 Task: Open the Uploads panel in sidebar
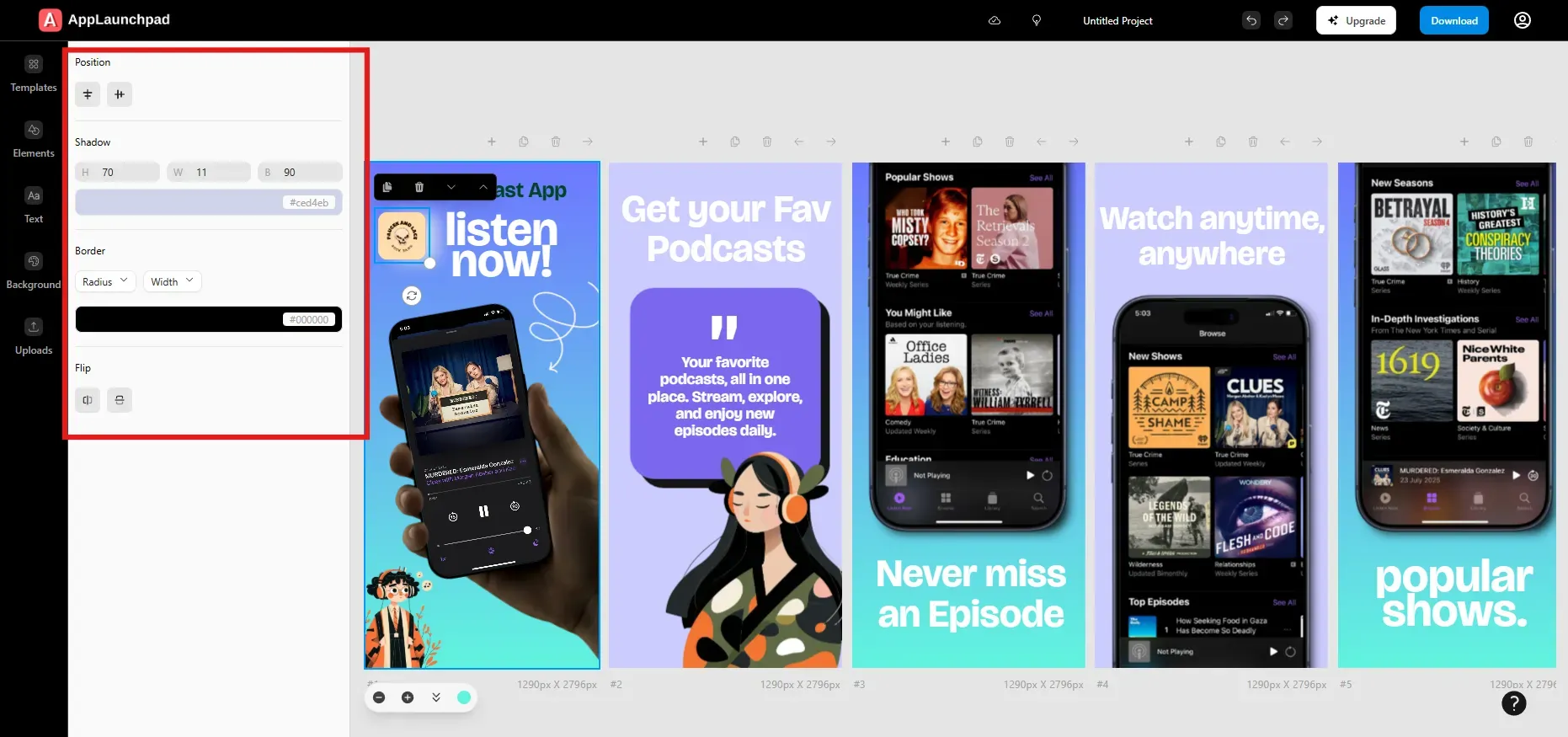pyautogui.click(x=34, y=338)
